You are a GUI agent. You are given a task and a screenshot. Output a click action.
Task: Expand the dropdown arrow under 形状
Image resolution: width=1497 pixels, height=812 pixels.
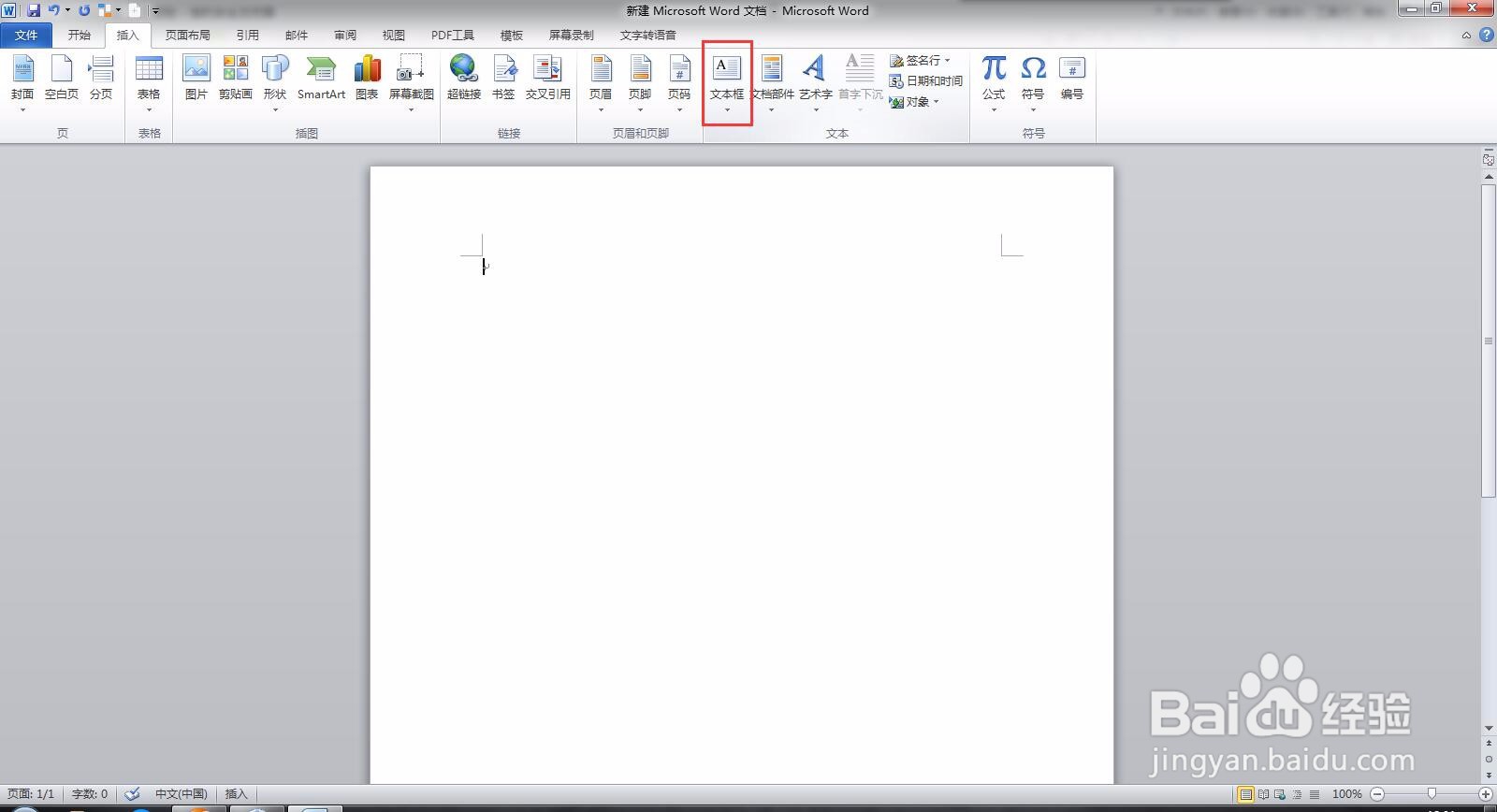(275, 110)
